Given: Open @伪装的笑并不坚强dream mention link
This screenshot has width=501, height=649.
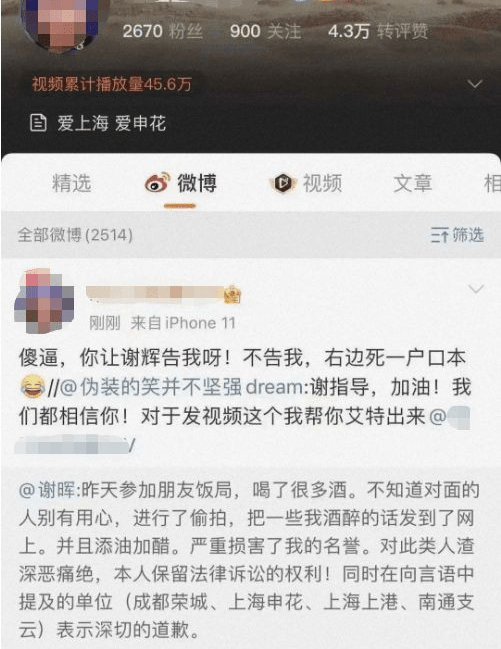Looking at the screenshot, I should click(182, 387).
